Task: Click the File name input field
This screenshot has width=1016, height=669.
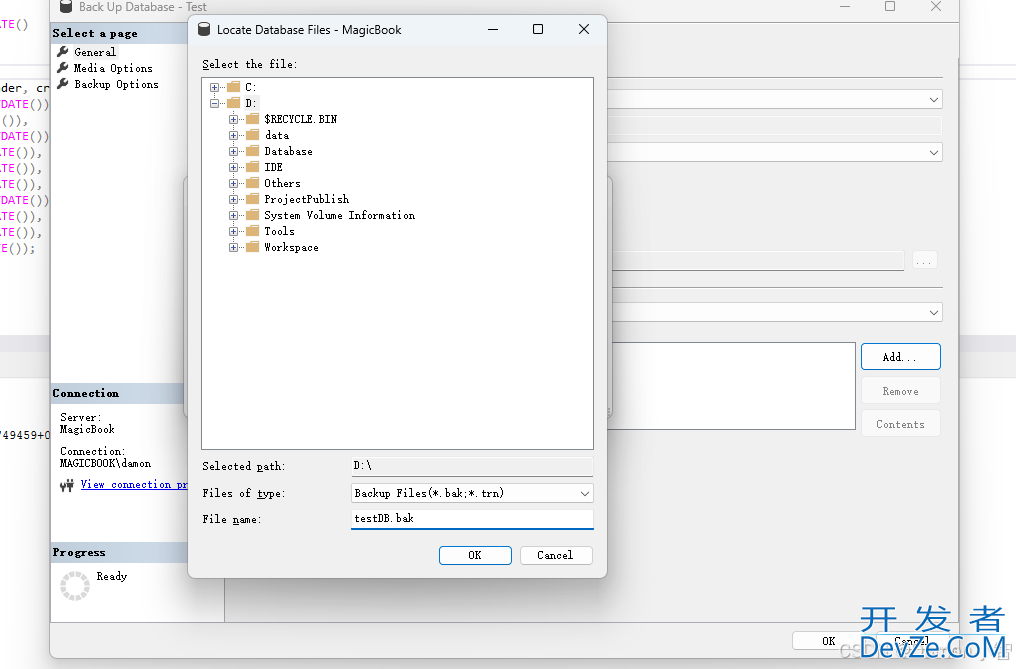Action: click(472, 519)
